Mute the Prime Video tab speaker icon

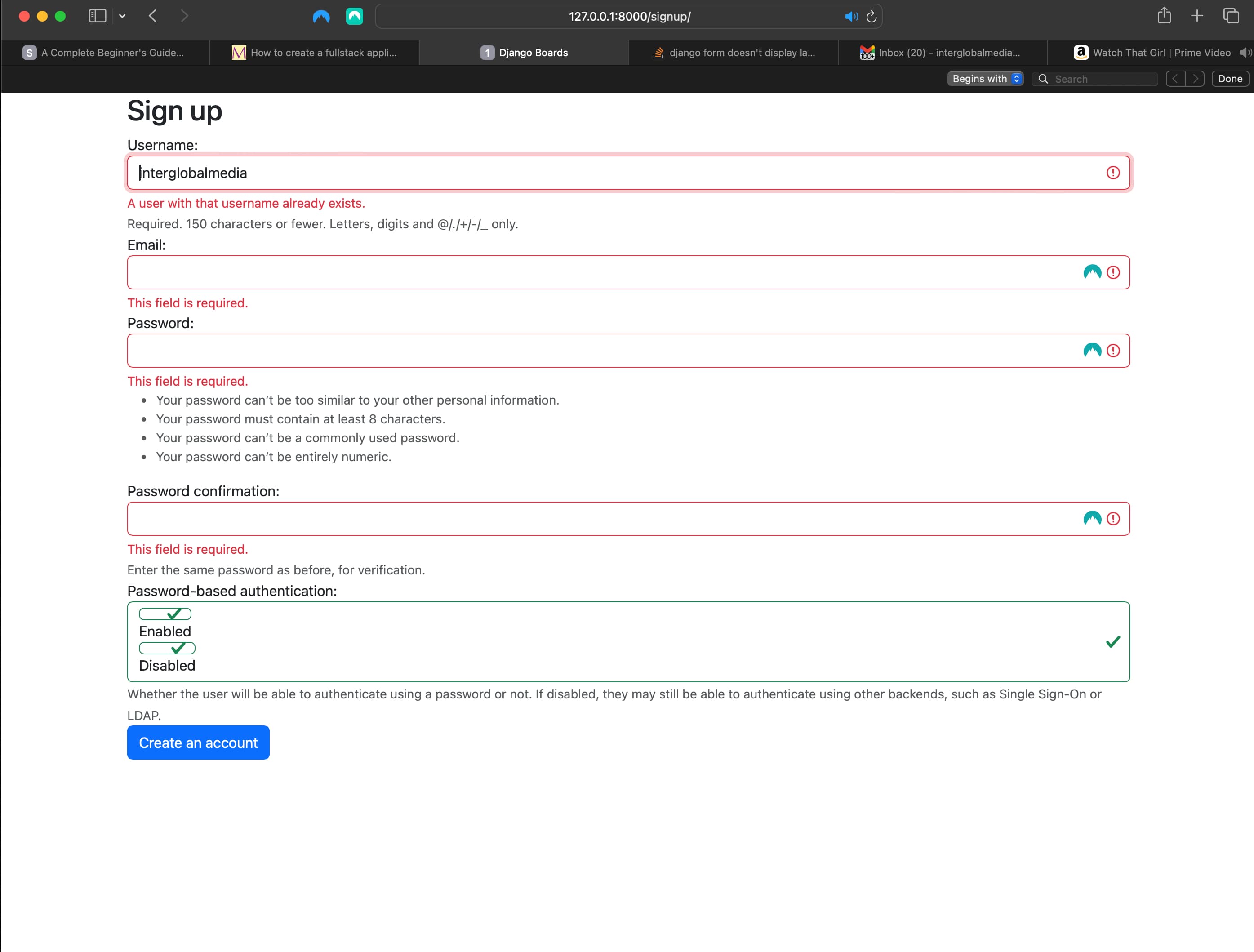pos(1245,53)
